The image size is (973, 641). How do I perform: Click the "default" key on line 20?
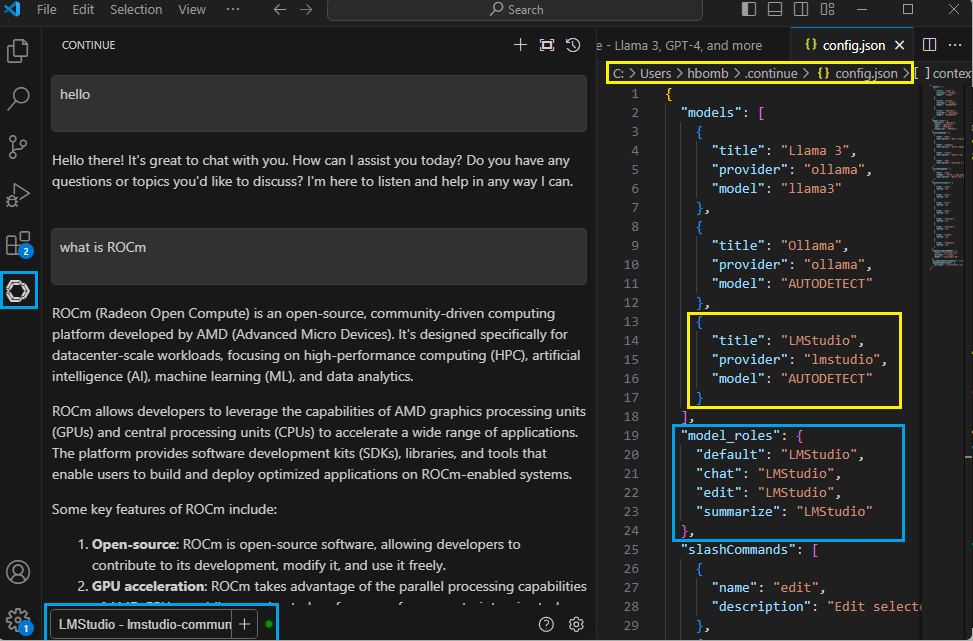[730, 454]
